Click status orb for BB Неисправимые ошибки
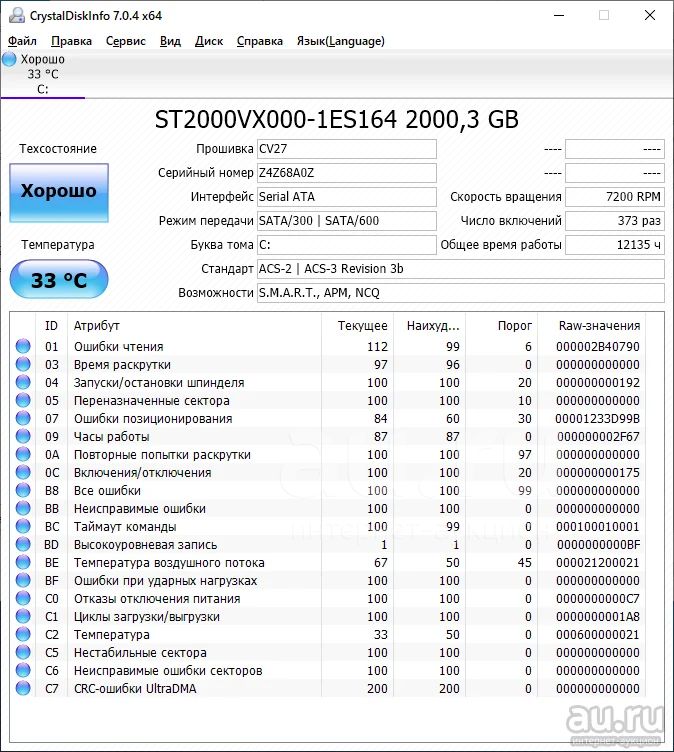The height and width of the screenshot is (752, 674). click(23, 508)
